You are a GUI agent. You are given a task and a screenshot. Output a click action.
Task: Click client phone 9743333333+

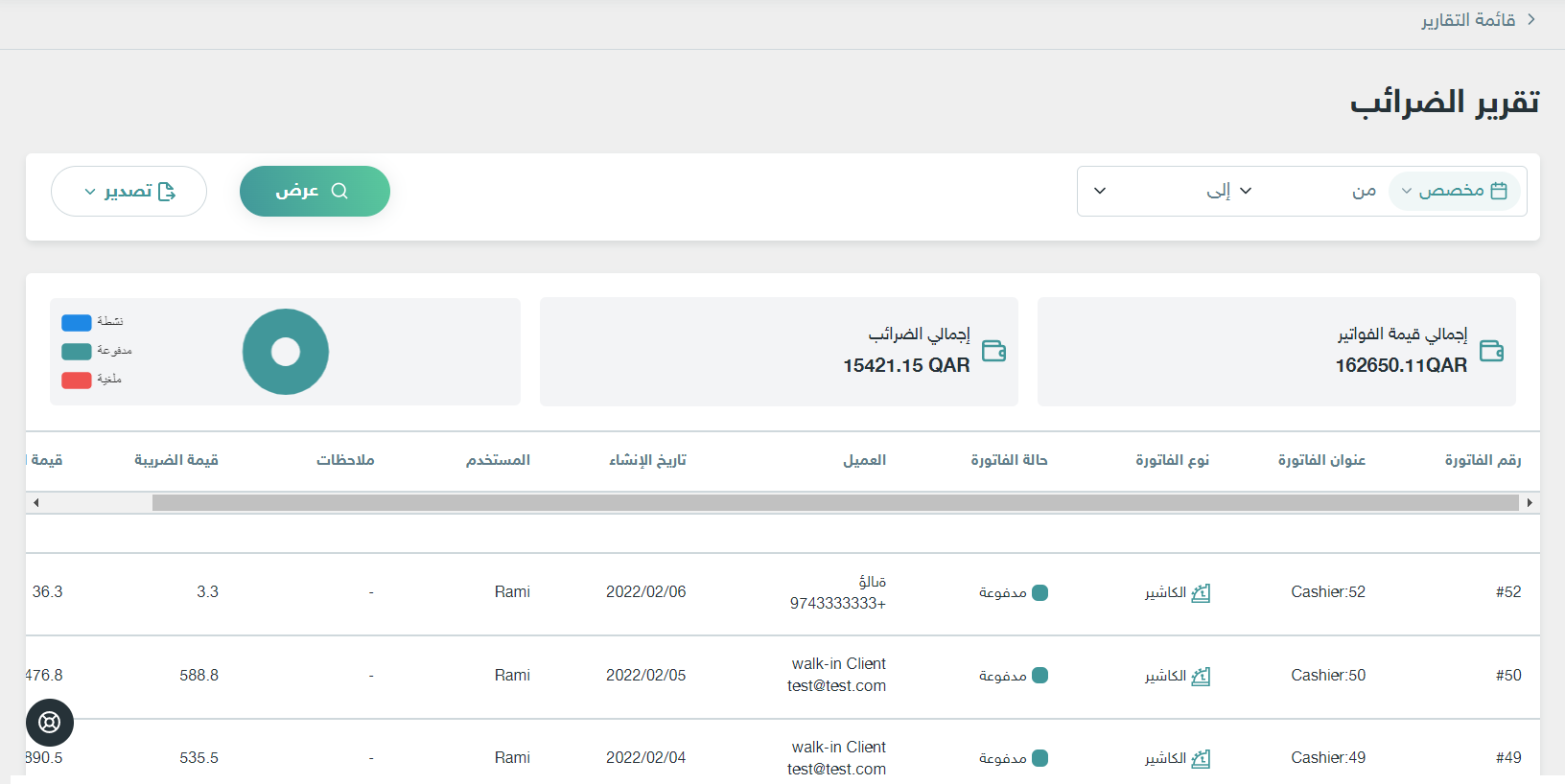pyautogui.click(x=838, y=604)
